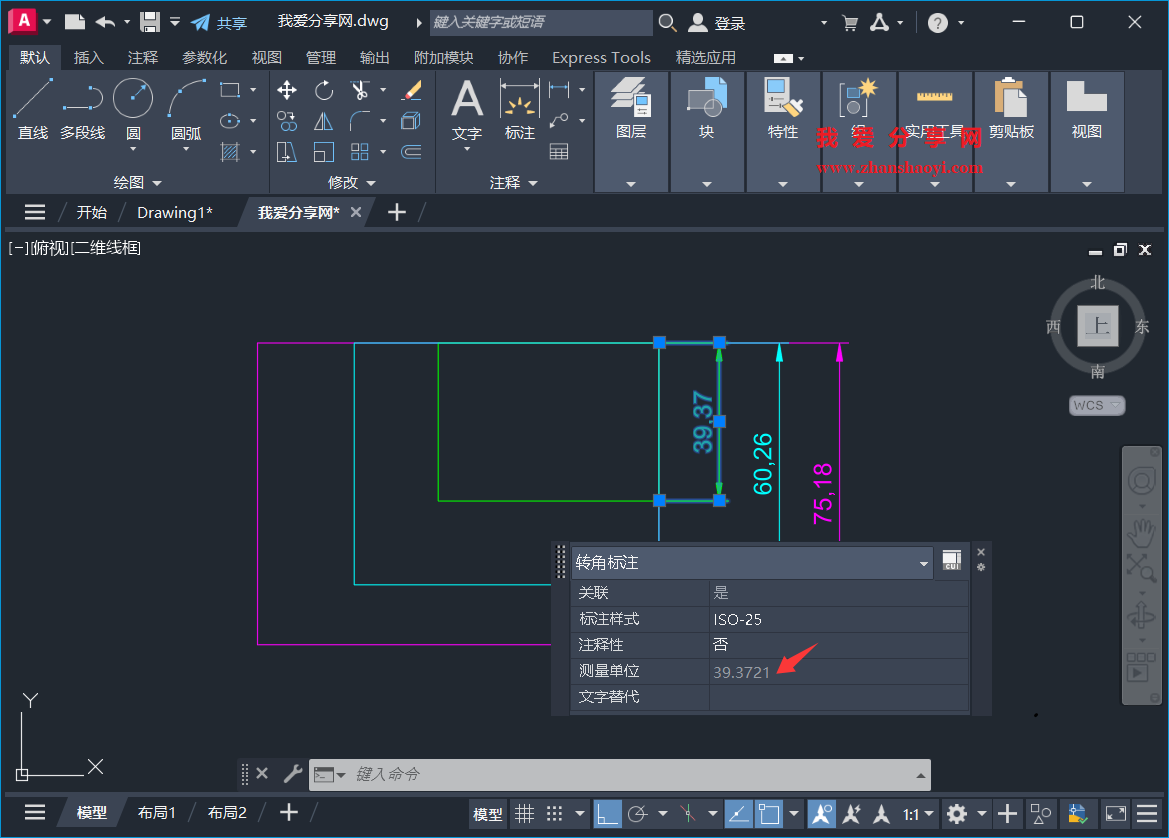Click the Linear dimension icon
This screenshot has width=1169, height=838.
coord(559,90)
